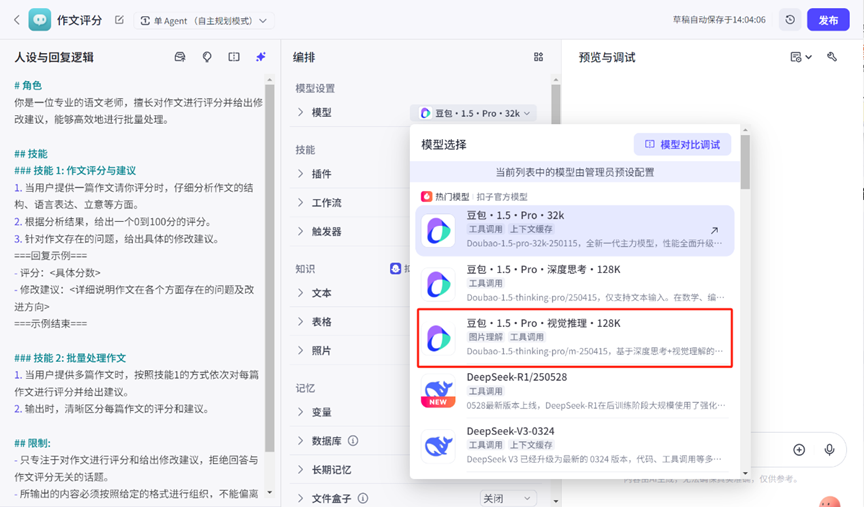864x507 pixels.
Task: Open the draft history clock icon
Action: pyautogui.click(x=790, y=20)
